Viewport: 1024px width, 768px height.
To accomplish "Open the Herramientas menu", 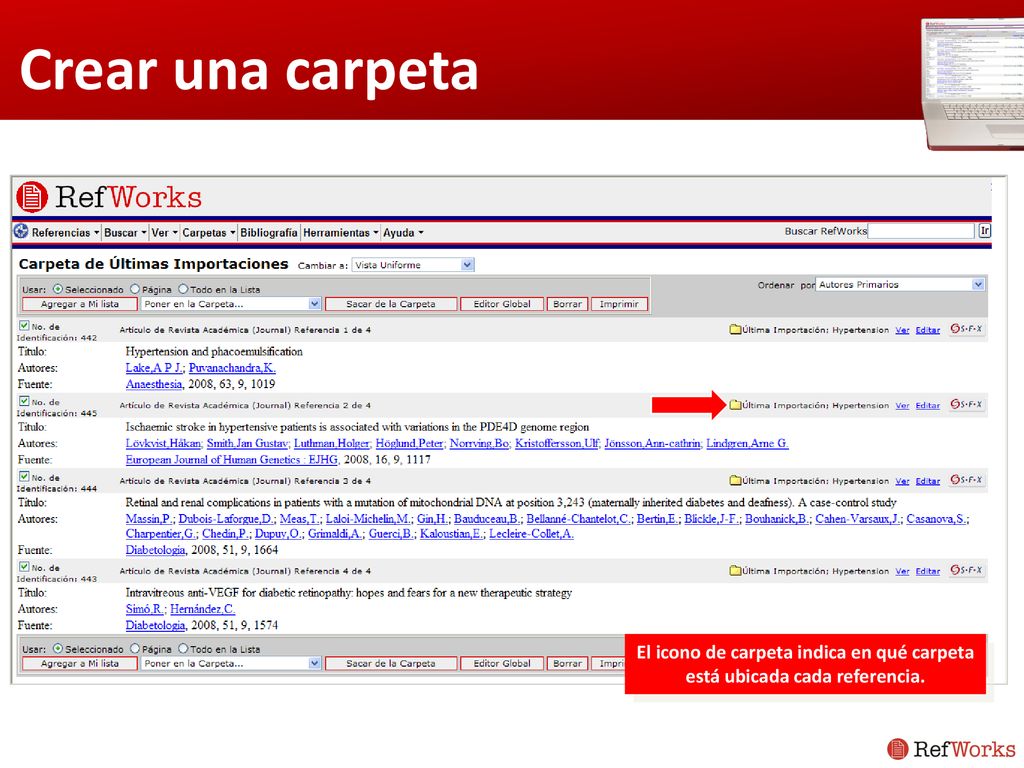I will point(340,232).
